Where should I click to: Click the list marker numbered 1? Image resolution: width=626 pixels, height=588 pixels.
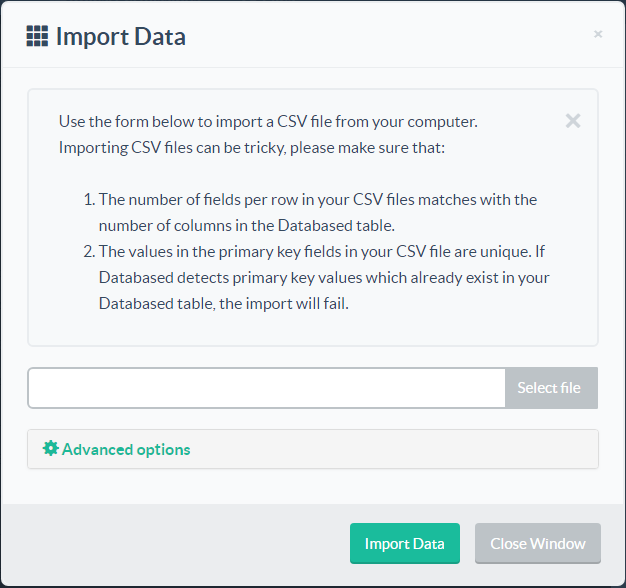pos(89,200)
